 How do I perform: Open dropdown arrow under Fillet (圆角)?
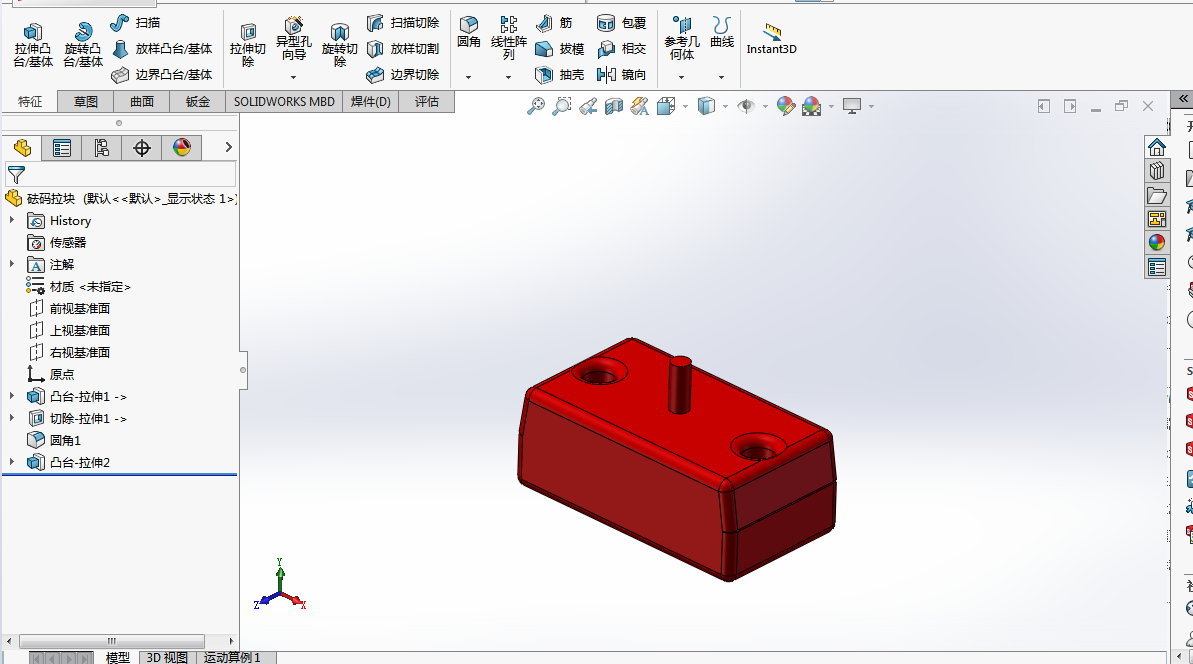click(469, 78)
